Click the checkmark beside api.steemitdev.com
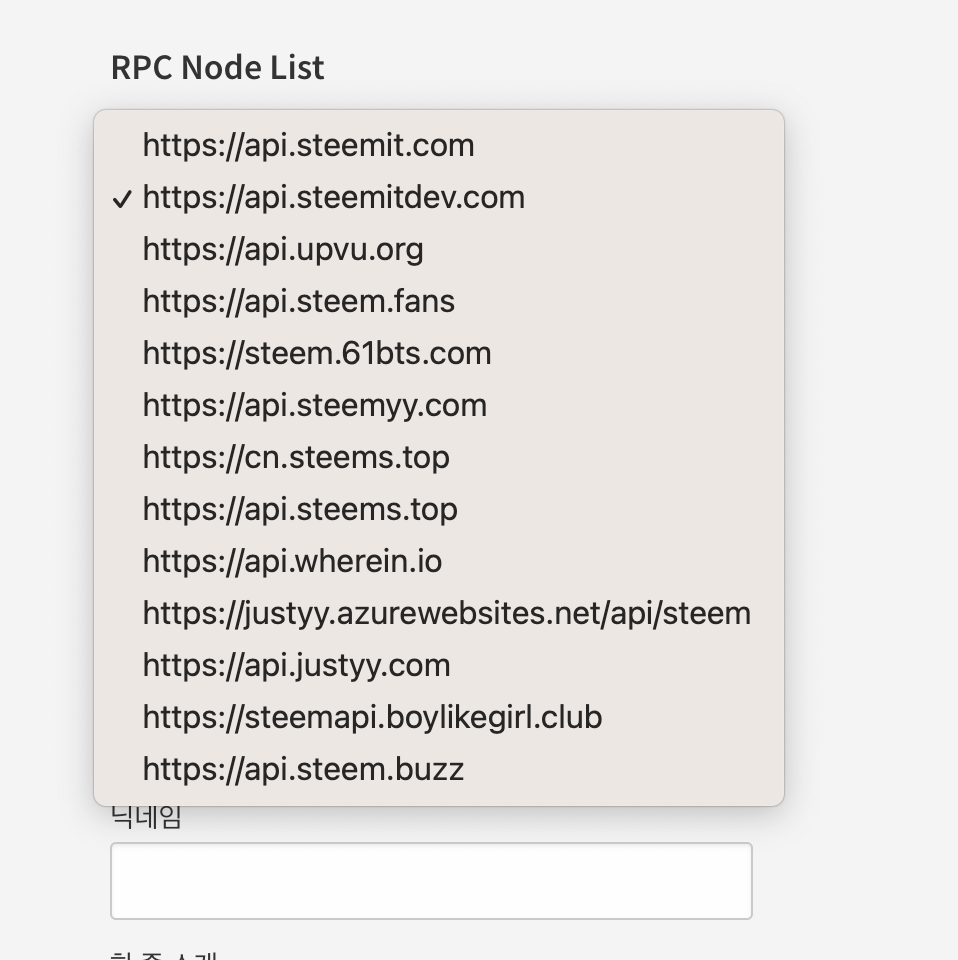 click(122, 199)
